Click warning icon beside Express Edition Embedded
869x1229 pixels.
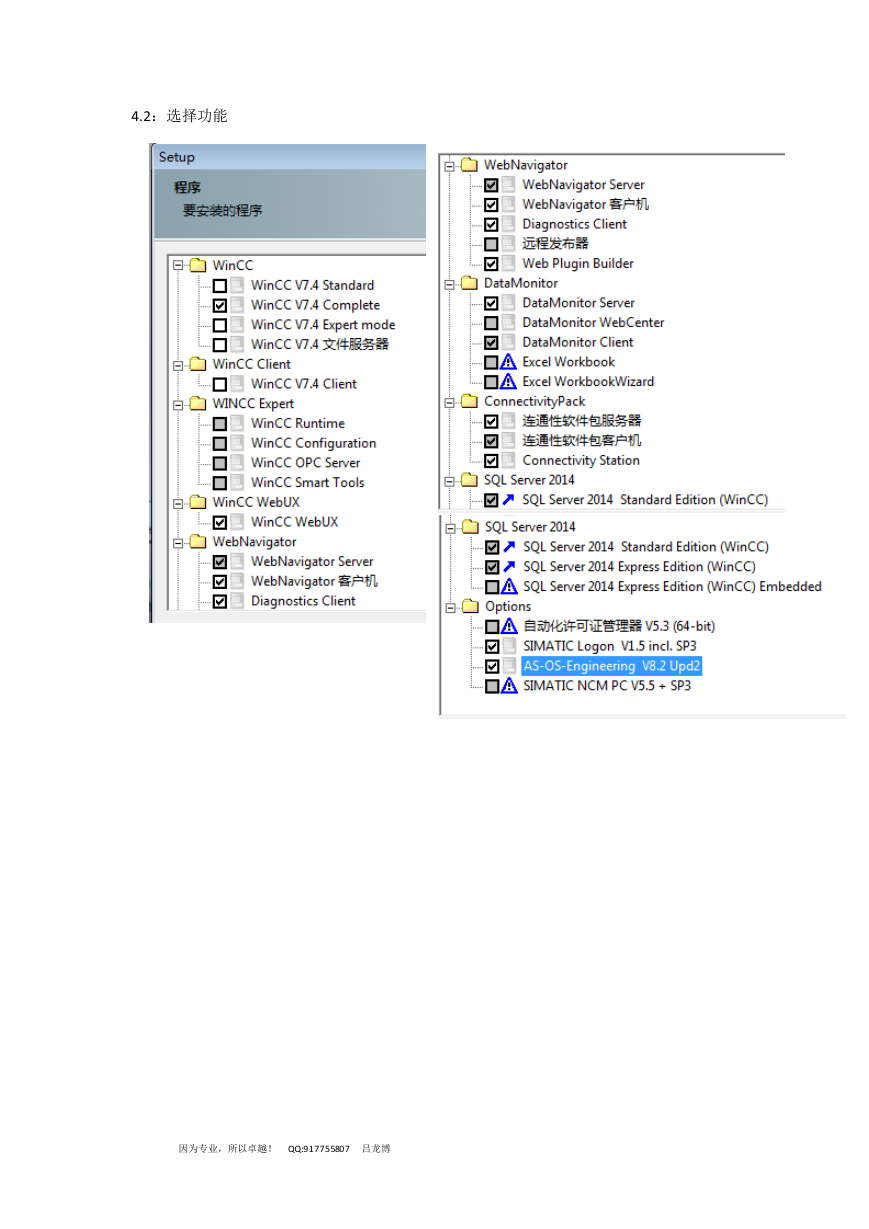[x=510, y=586]
